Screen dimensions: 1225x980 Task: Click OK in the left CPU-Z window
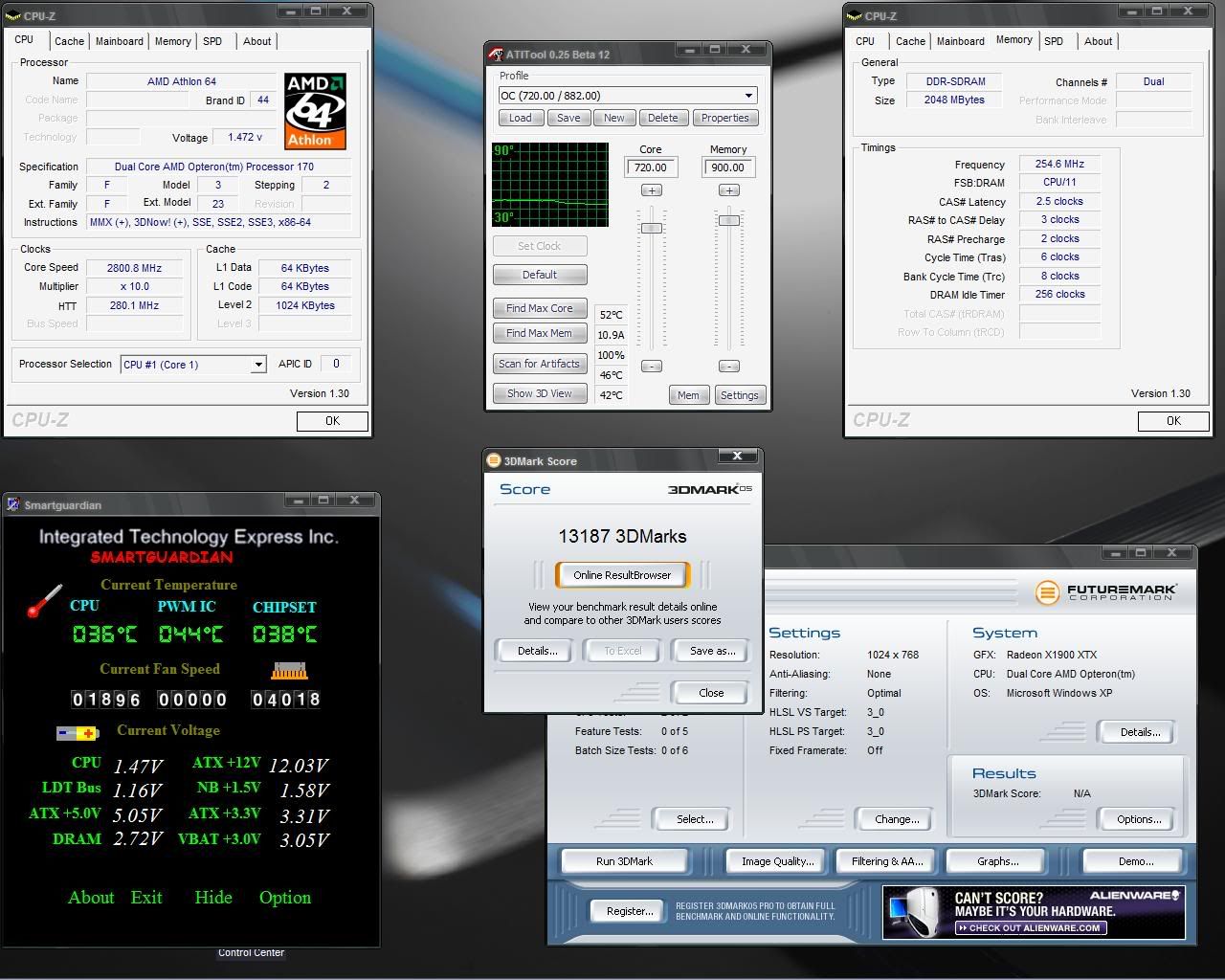coord(332,421)
